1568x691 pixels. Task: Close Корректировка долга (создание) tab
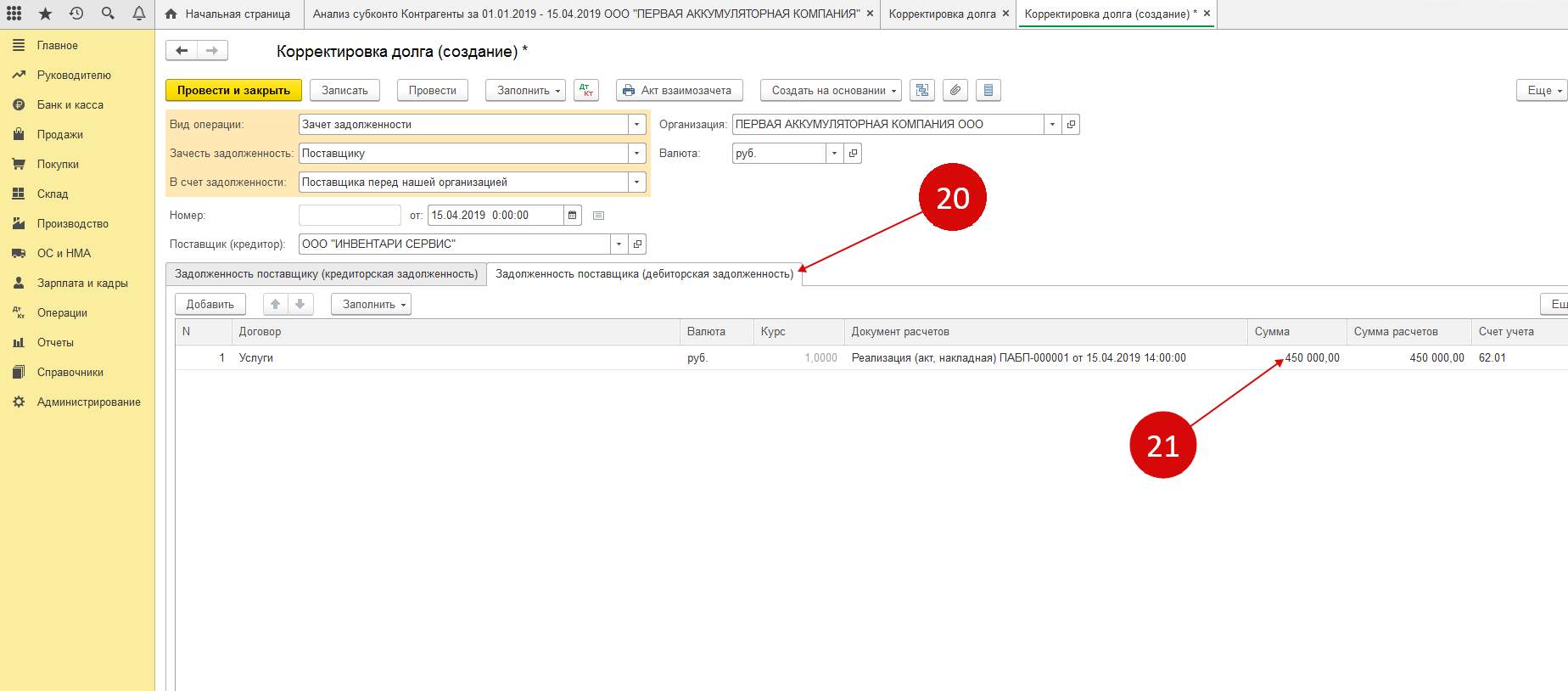pos(1207,14)
